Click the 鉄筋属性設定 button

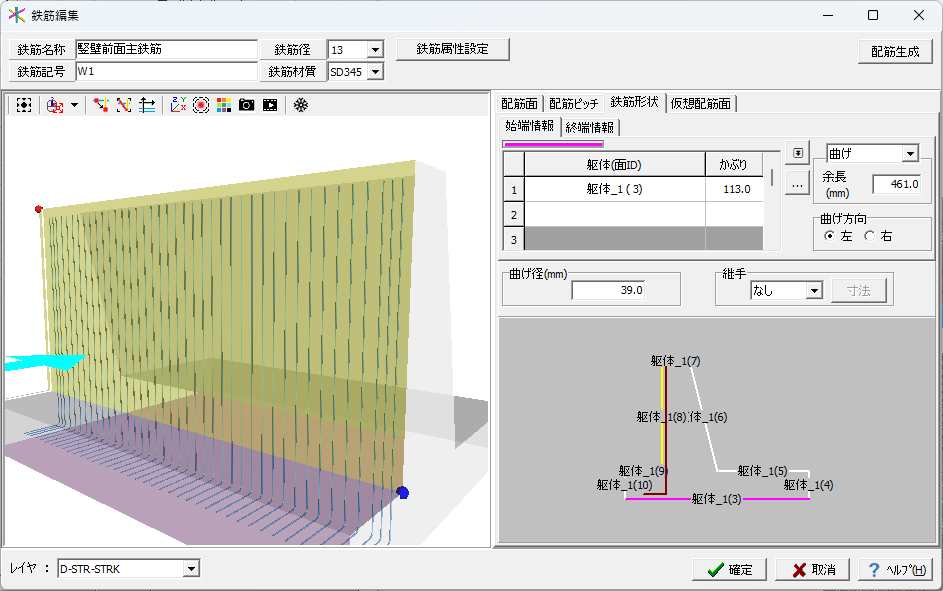click(x=453, y=49)
